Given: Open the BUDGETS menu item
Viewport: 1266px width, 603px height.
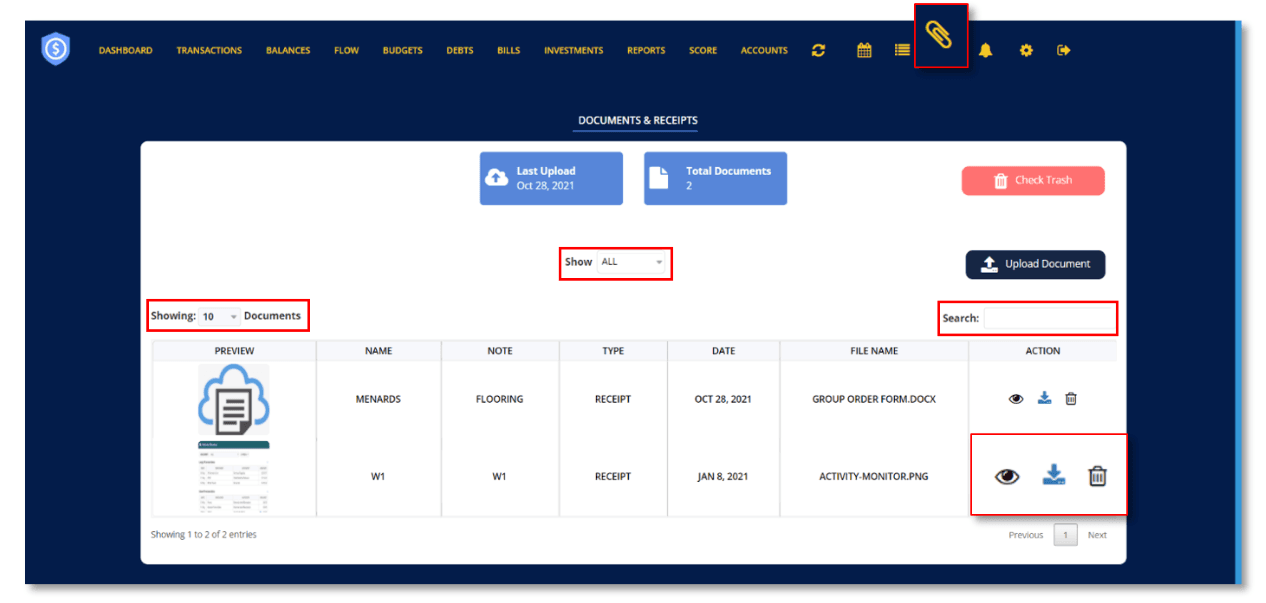Looking at the screenshot, I should point(402,51).
